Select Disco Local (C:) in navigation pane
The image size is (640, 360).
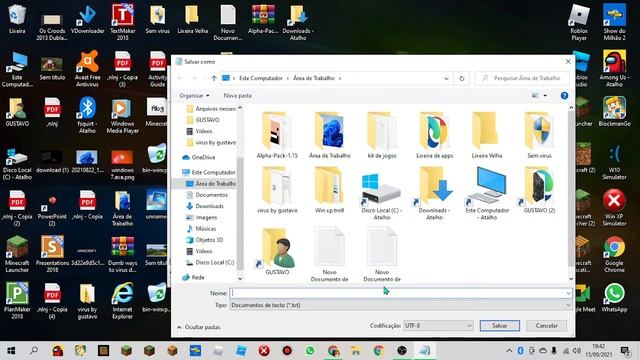click(210, 262)
